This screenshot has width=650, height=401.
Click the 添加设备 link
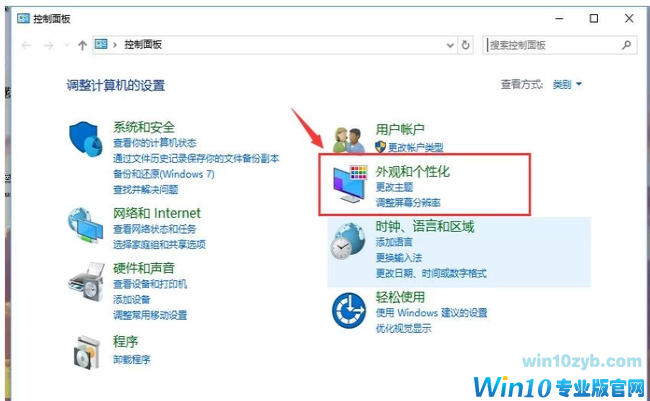(x=132, y=299)
